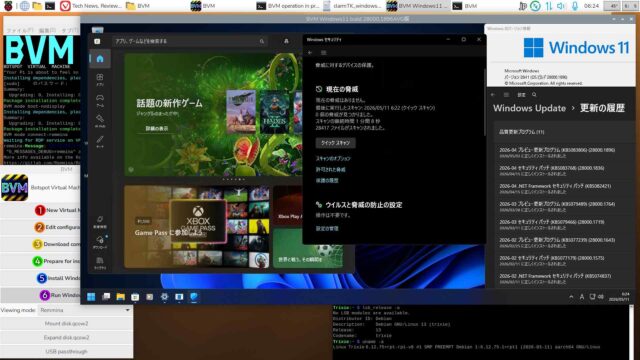The image size is (640, 360).
Task: Open the updater circle icon in panel tray
Action: 535,6
